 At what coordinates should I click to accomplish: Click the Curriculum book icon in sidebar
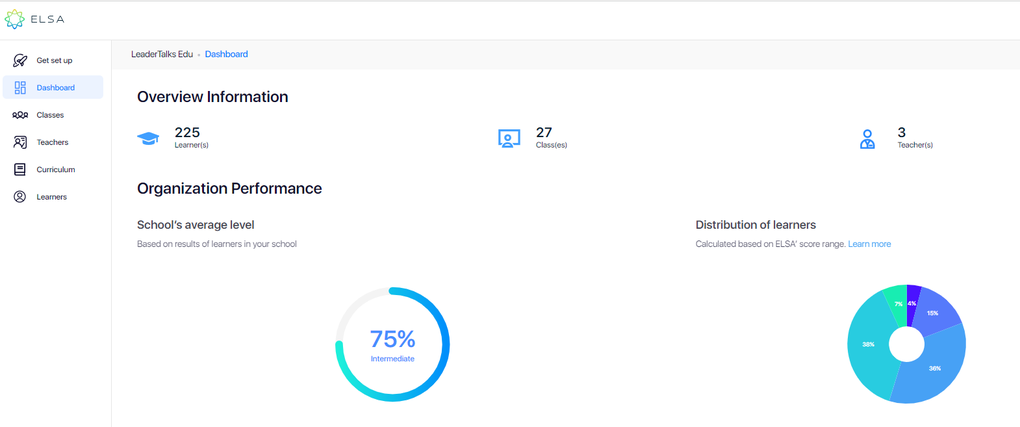click(x=20, y=170)
